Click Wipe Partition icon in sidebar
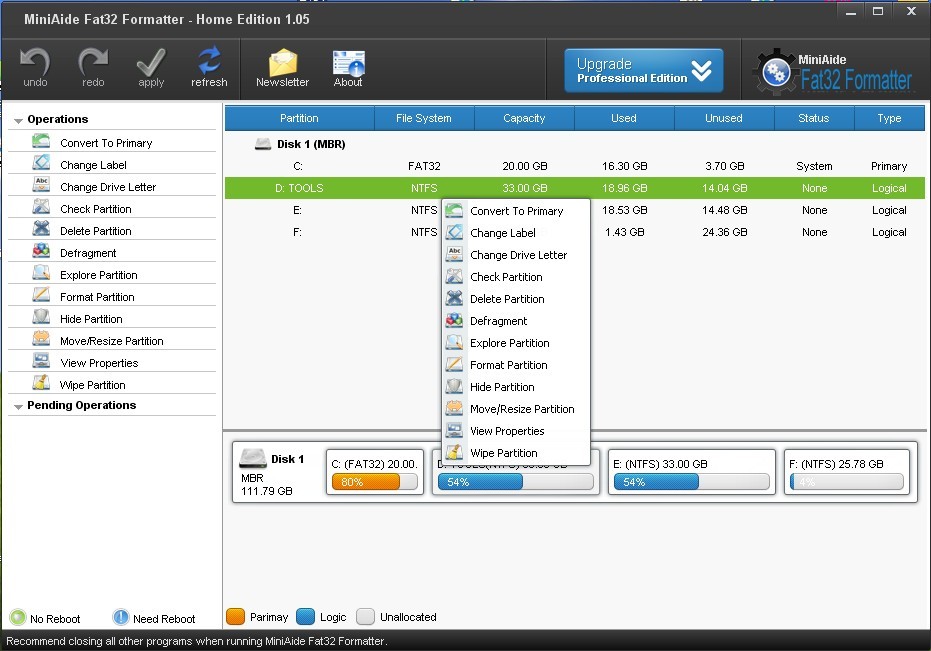The height and width of the screenshot is (651, 931). pyautogui.click(x=41, y=384)
